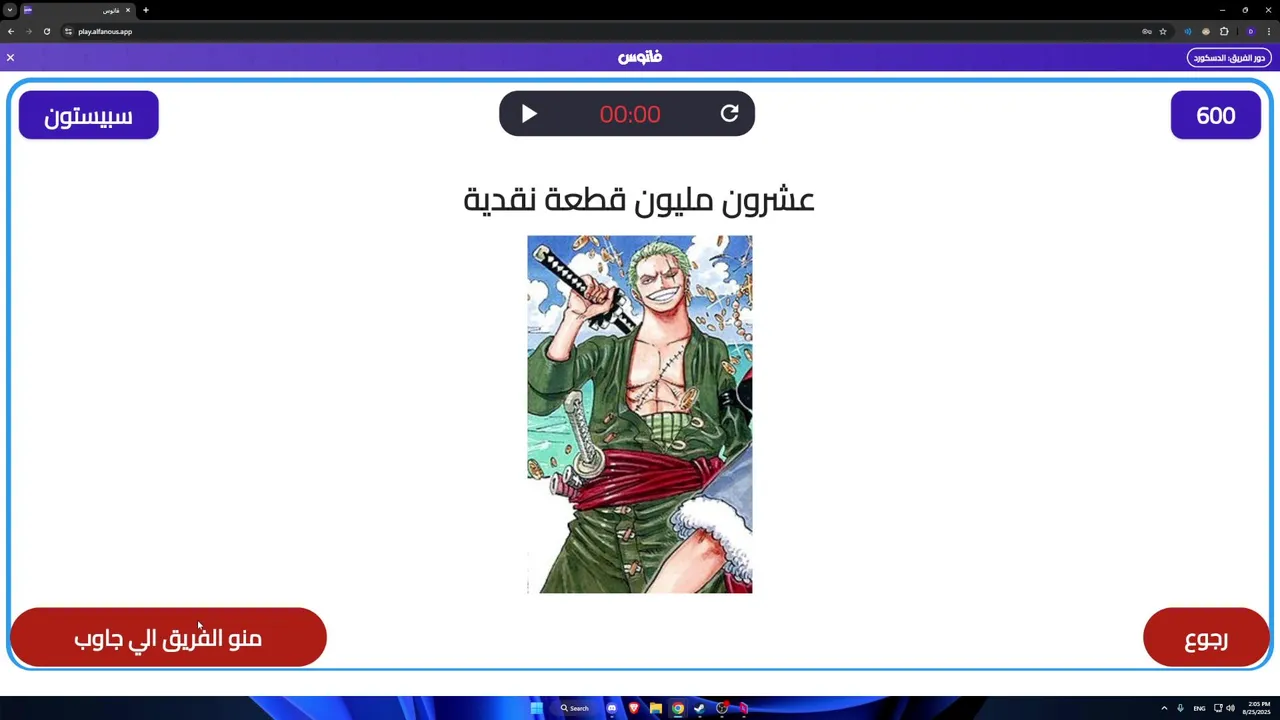Click the microphone tray icon
Image resolution: width=1280 pixels, height=720 pixels.
tap(1180, 708)
